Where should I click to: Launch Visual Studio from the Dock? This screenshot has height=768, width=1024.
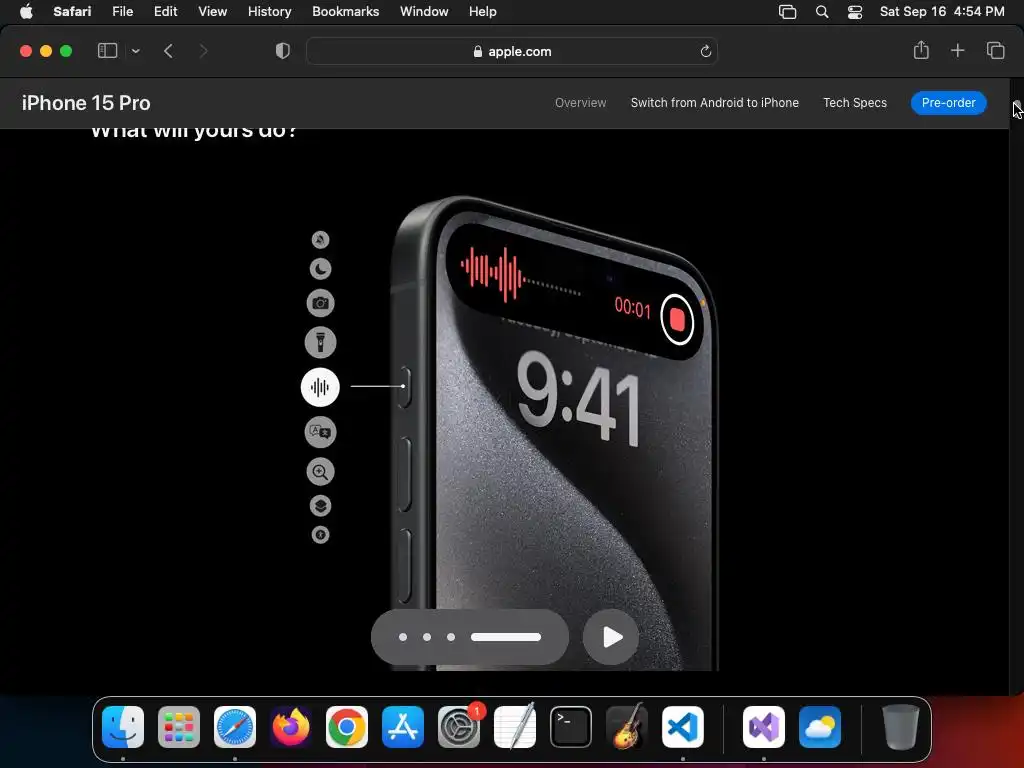tap(764, 727)
